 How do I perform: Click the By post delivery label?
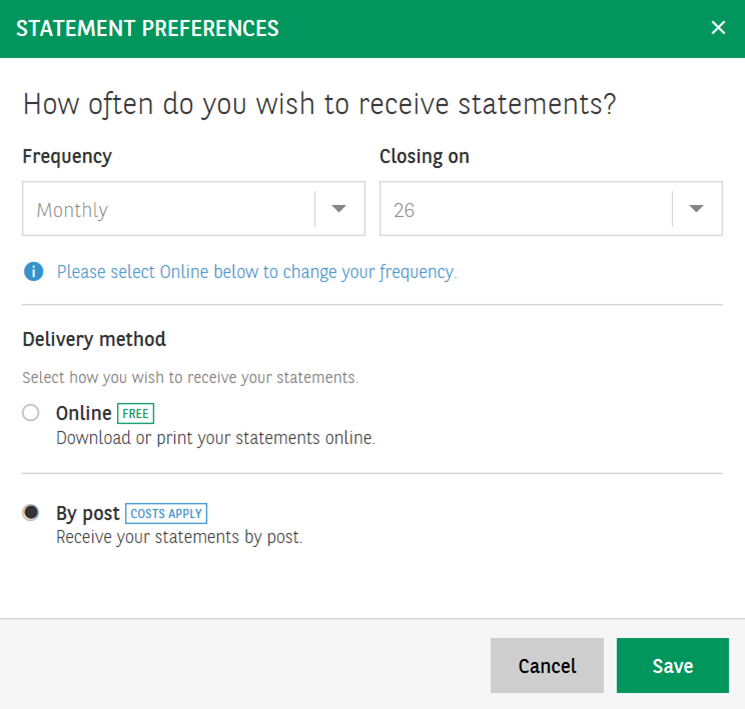[88, 514]
